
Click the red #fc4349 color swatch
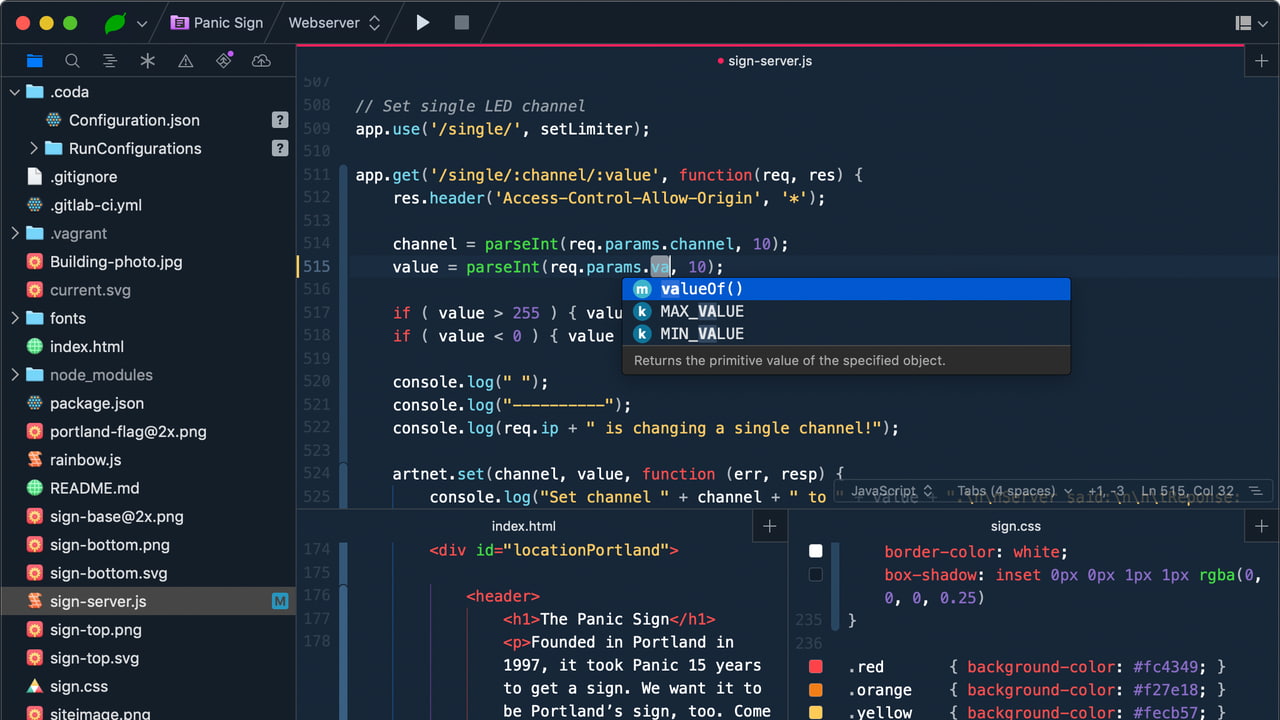pos(815,666)
